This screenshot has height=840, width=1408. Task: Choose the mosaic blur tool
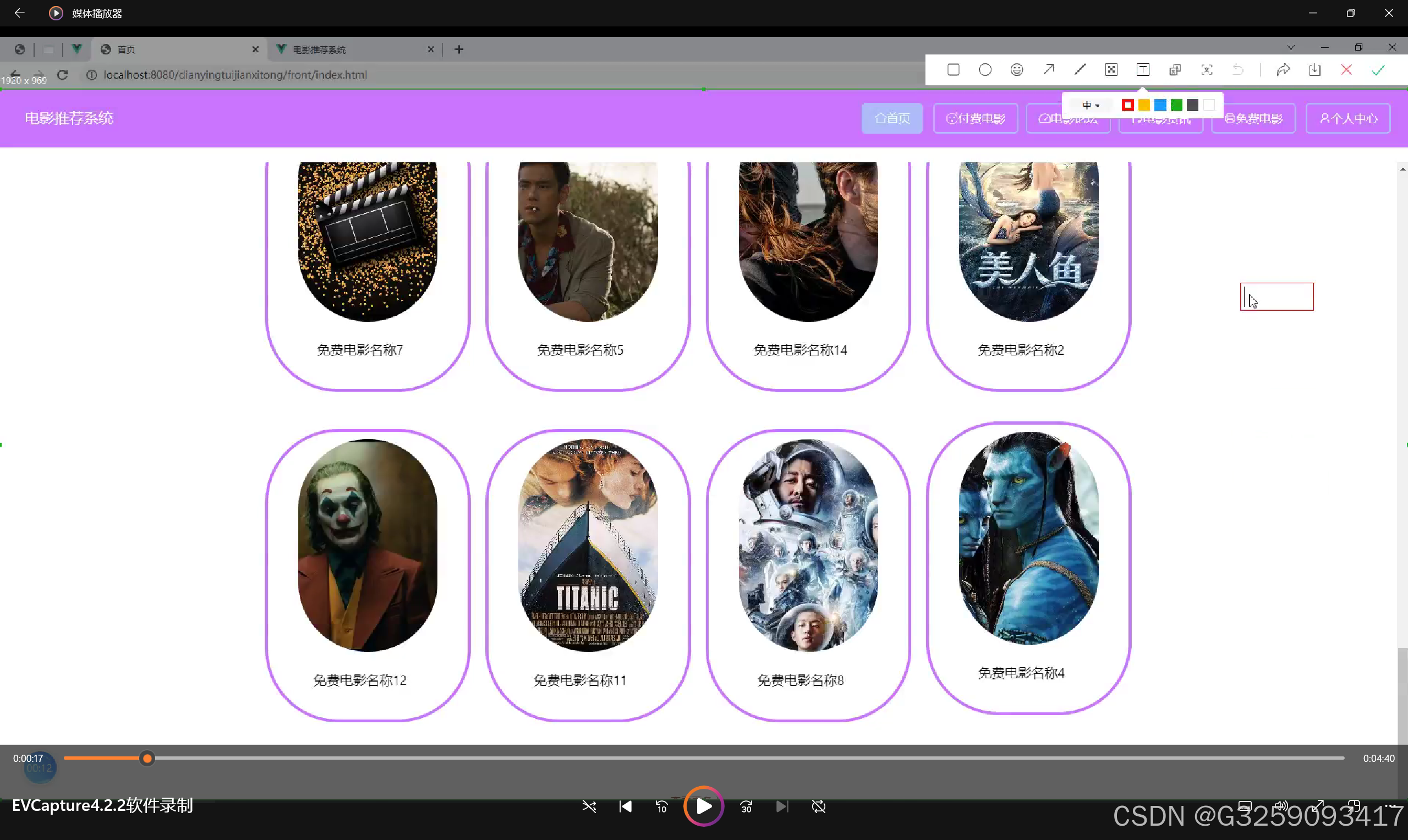[x=1111, y=70]
